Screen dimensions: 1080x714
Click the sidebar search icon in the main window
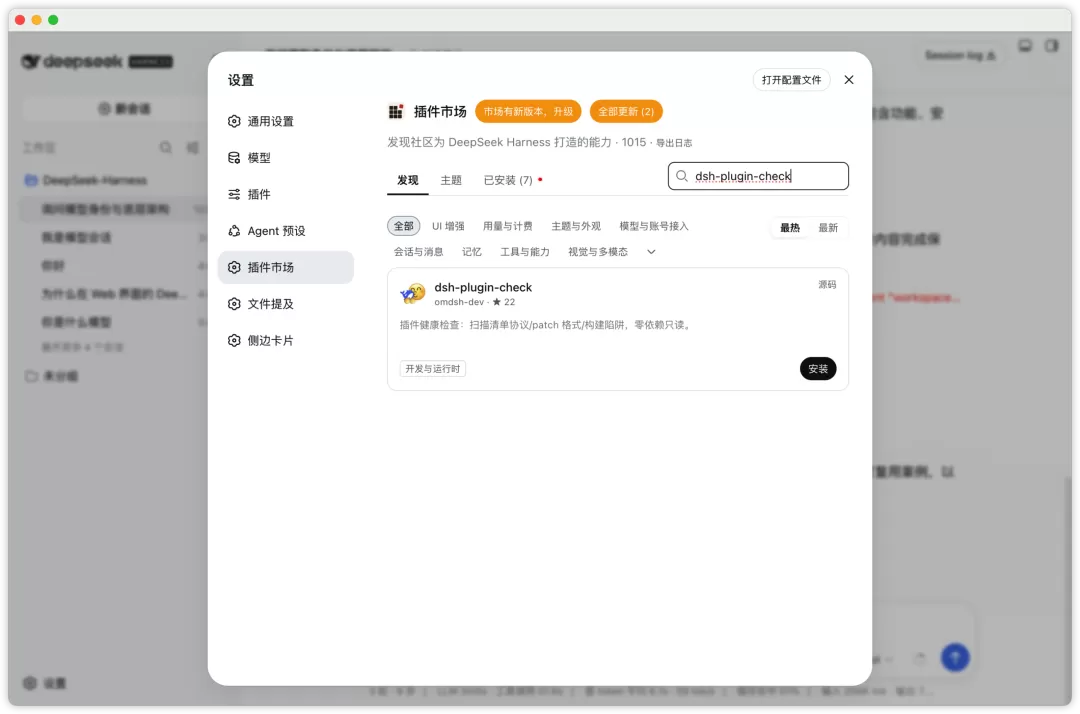tap(165, 147)
